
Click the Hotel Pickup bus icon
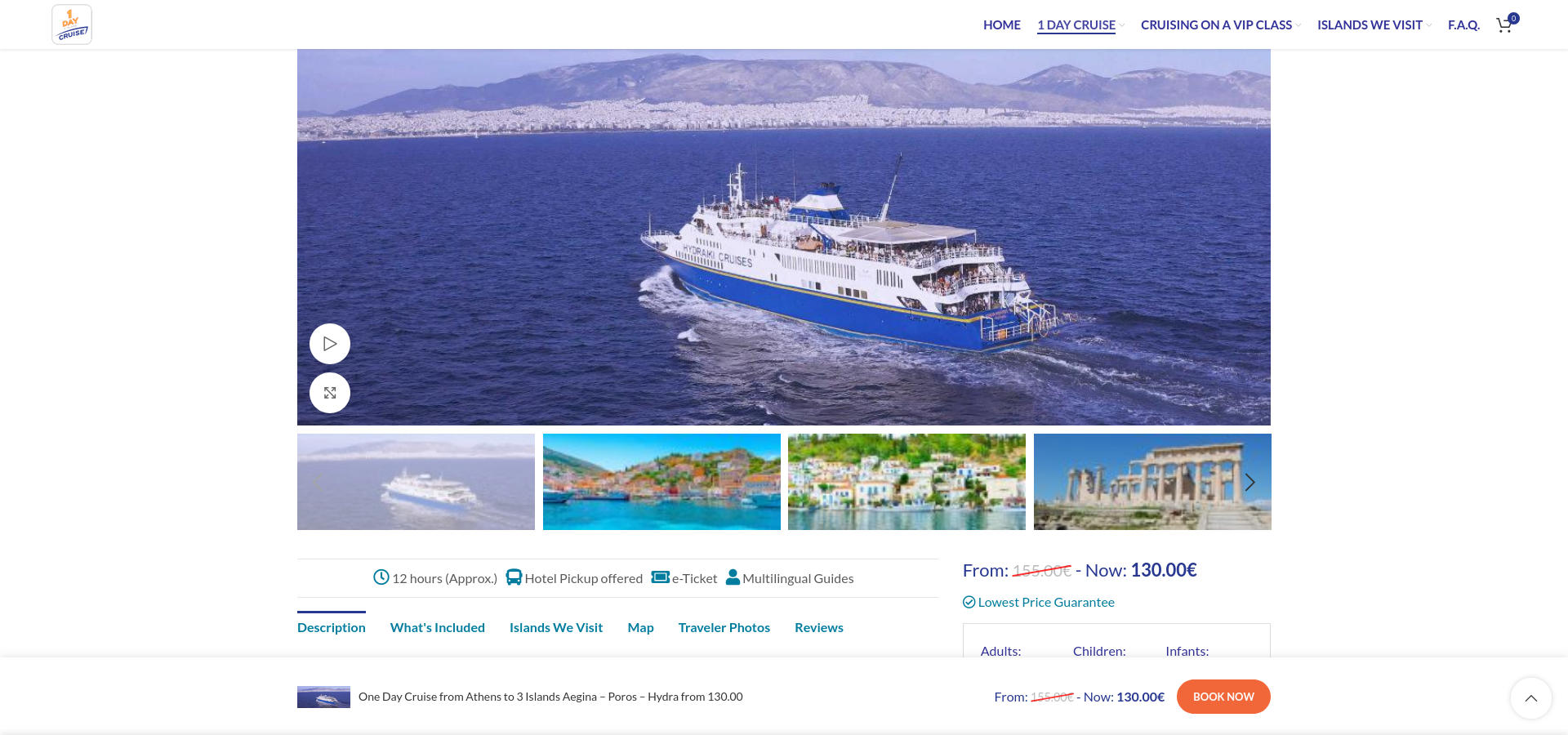point(514,577)
